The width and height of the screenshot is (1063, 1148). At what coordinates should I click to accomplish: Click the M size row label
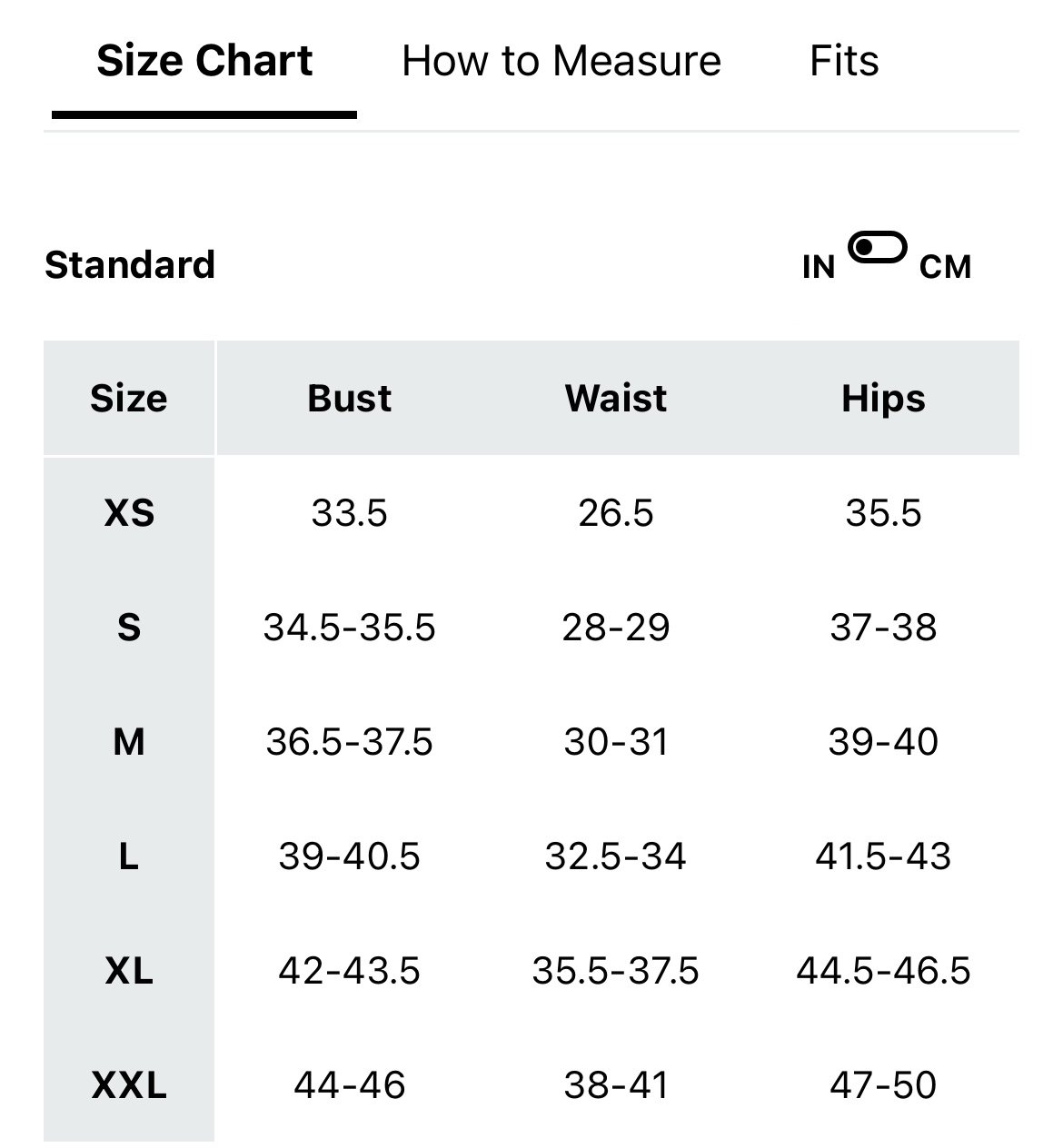click(129, 742)
